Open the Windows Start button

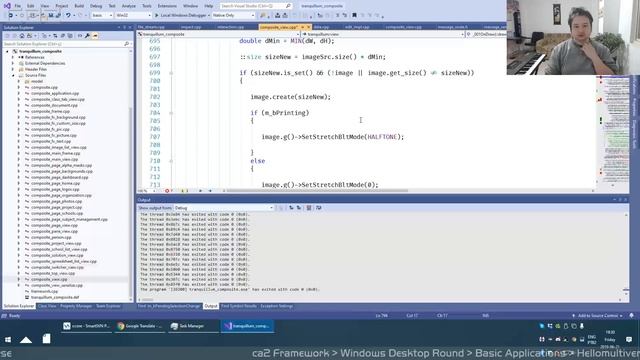coord(8,339)
